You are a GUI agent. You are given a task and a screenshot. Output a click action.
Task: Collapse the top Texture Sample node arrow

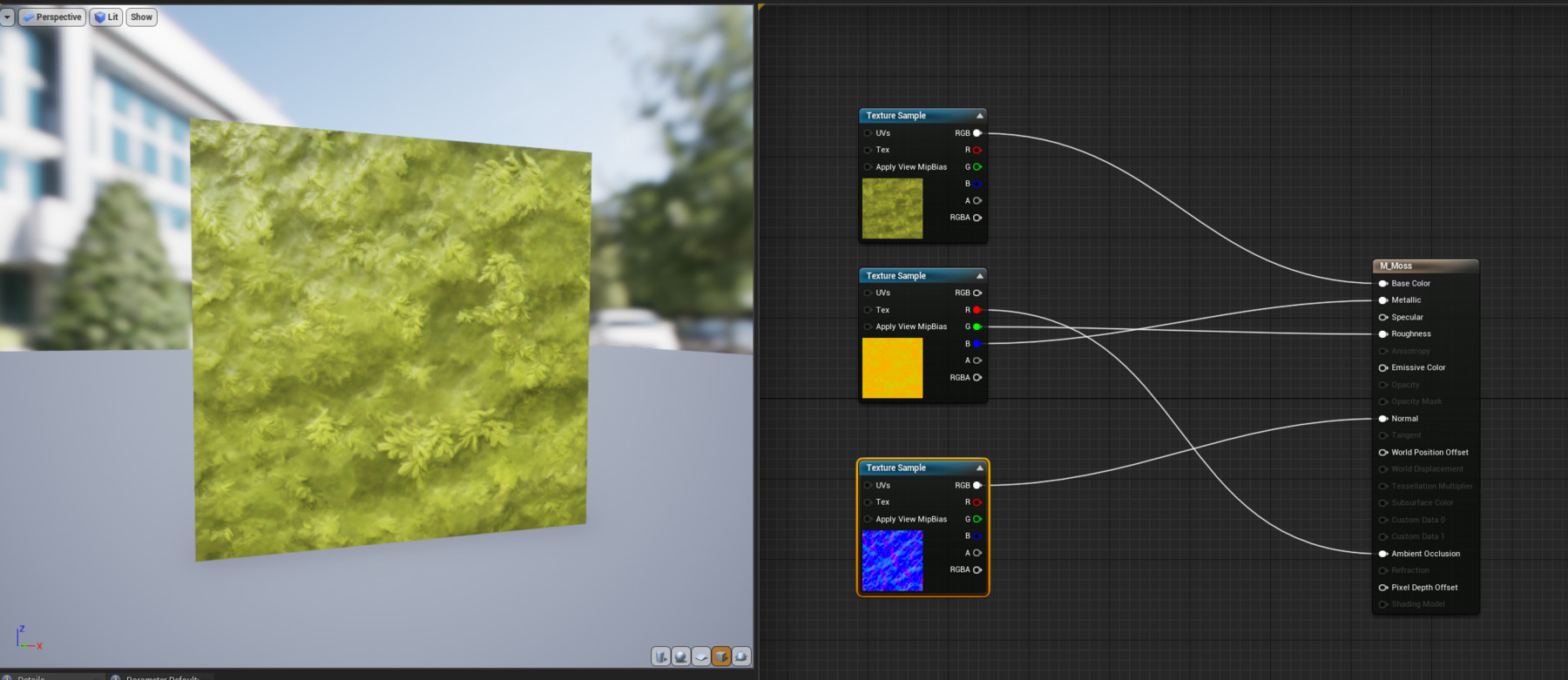click(x=980, y=116)
